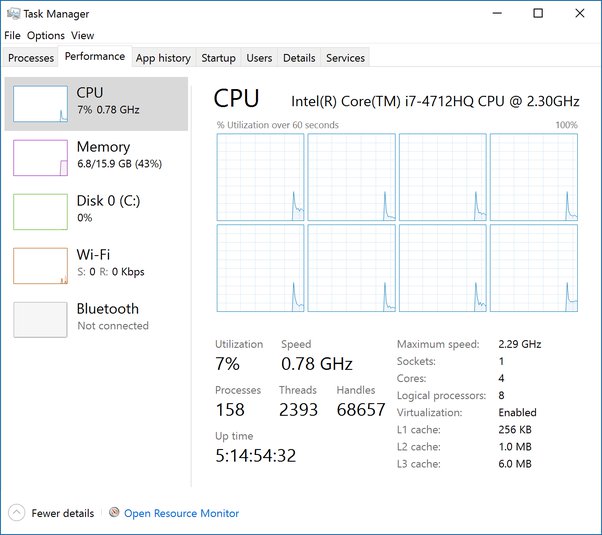Viewport: 602px width, 535px height.
Task: Select the Performance tab
Action: point(95,56)
